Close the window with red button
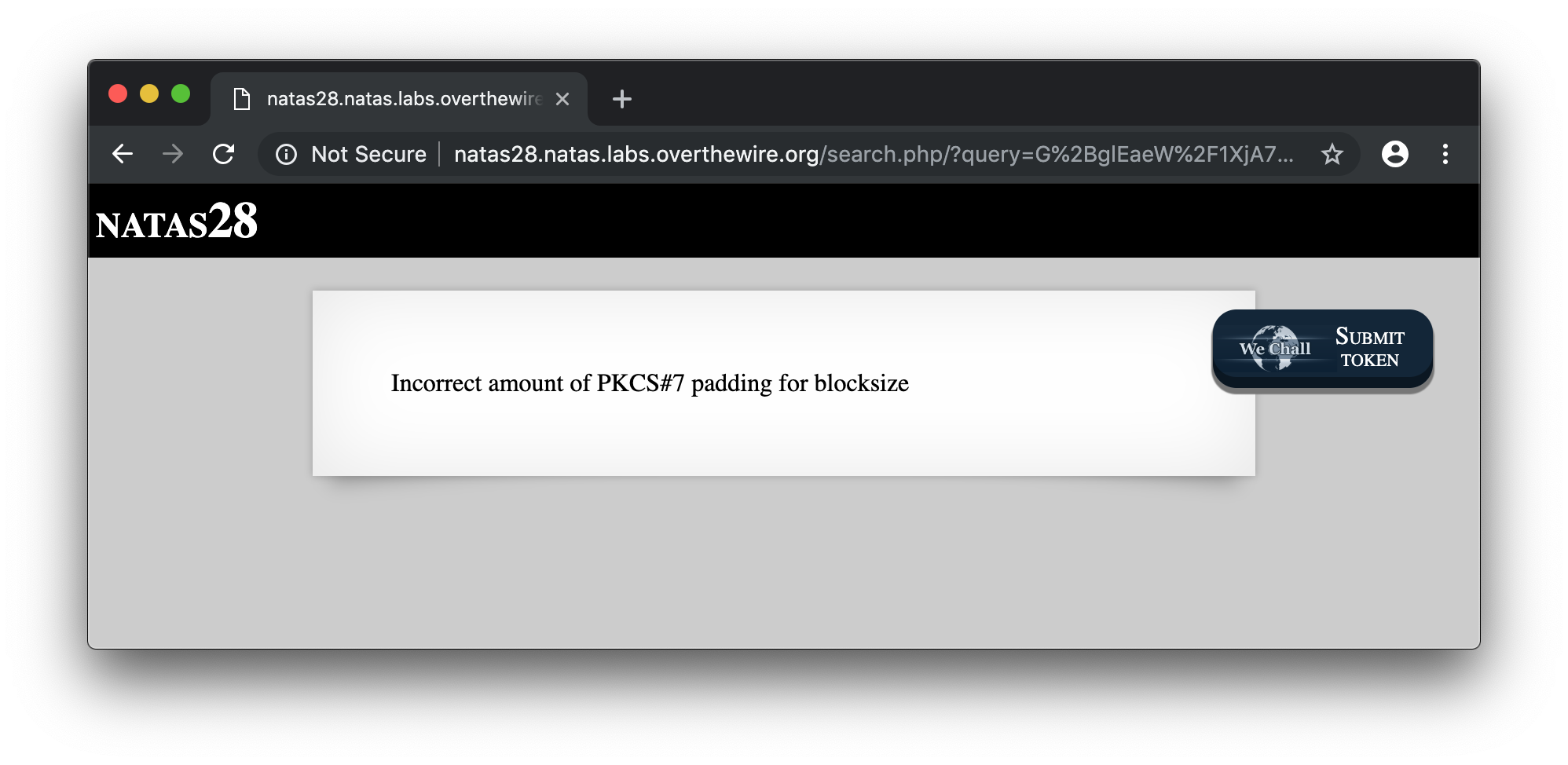Screen dimensions: 1568x765 click(118, 93)
